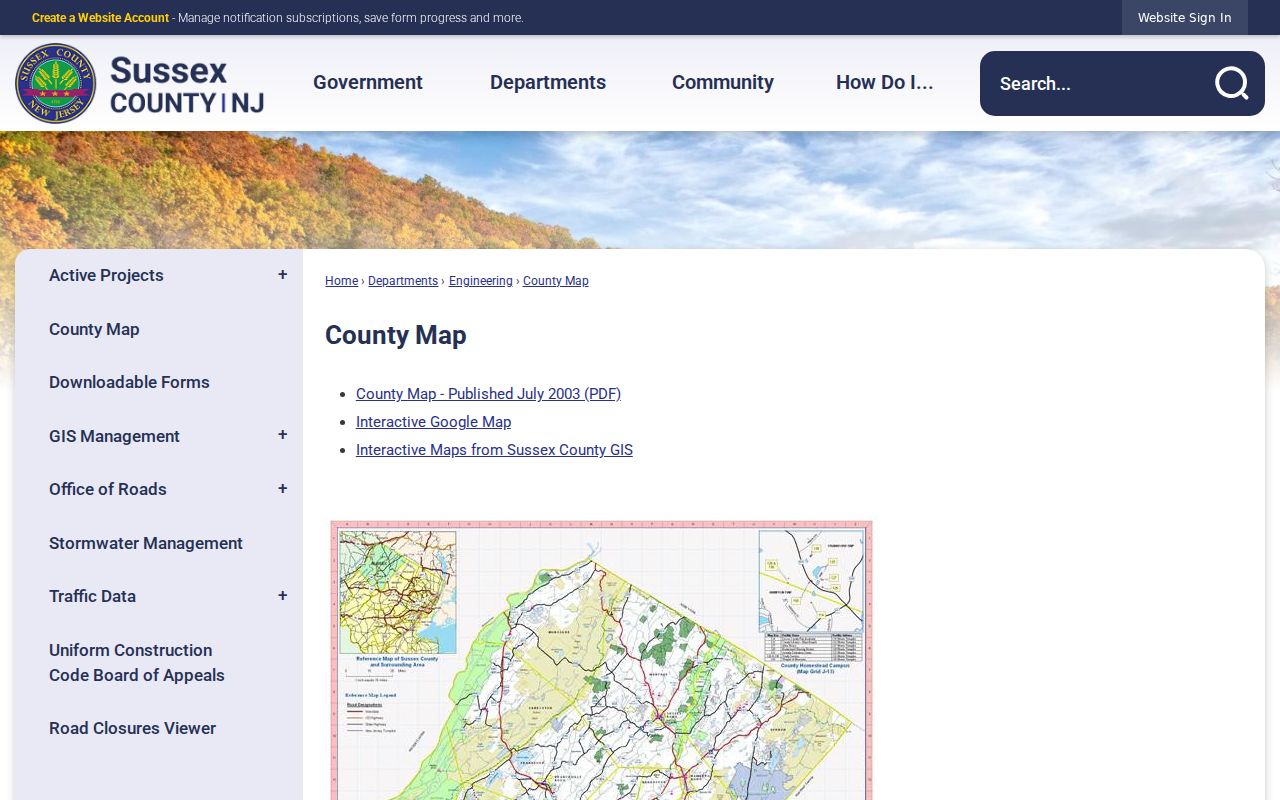
Task: Expand the Traffic Data submenu
Action: coord(283,596)
